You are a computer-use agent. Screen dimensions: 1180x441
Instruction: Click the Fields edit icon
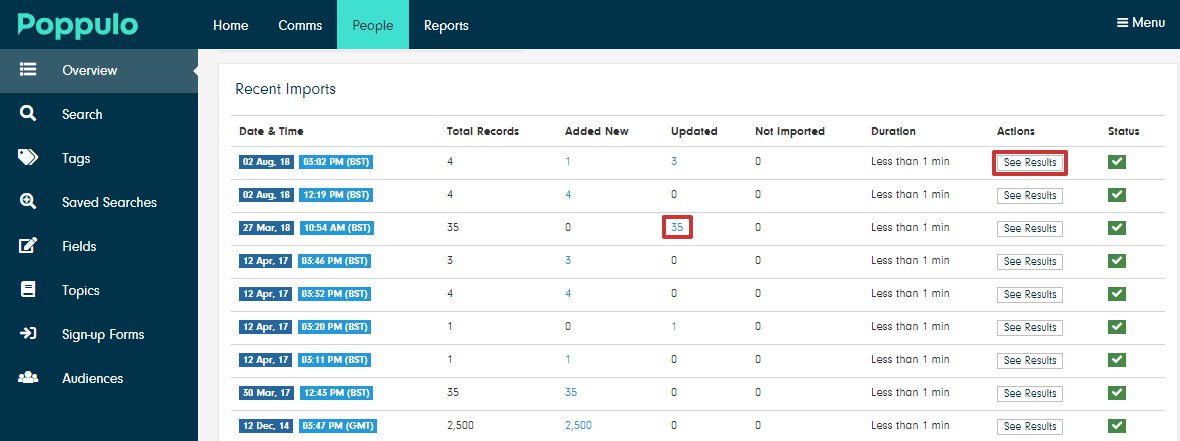(x=28, y=246)
